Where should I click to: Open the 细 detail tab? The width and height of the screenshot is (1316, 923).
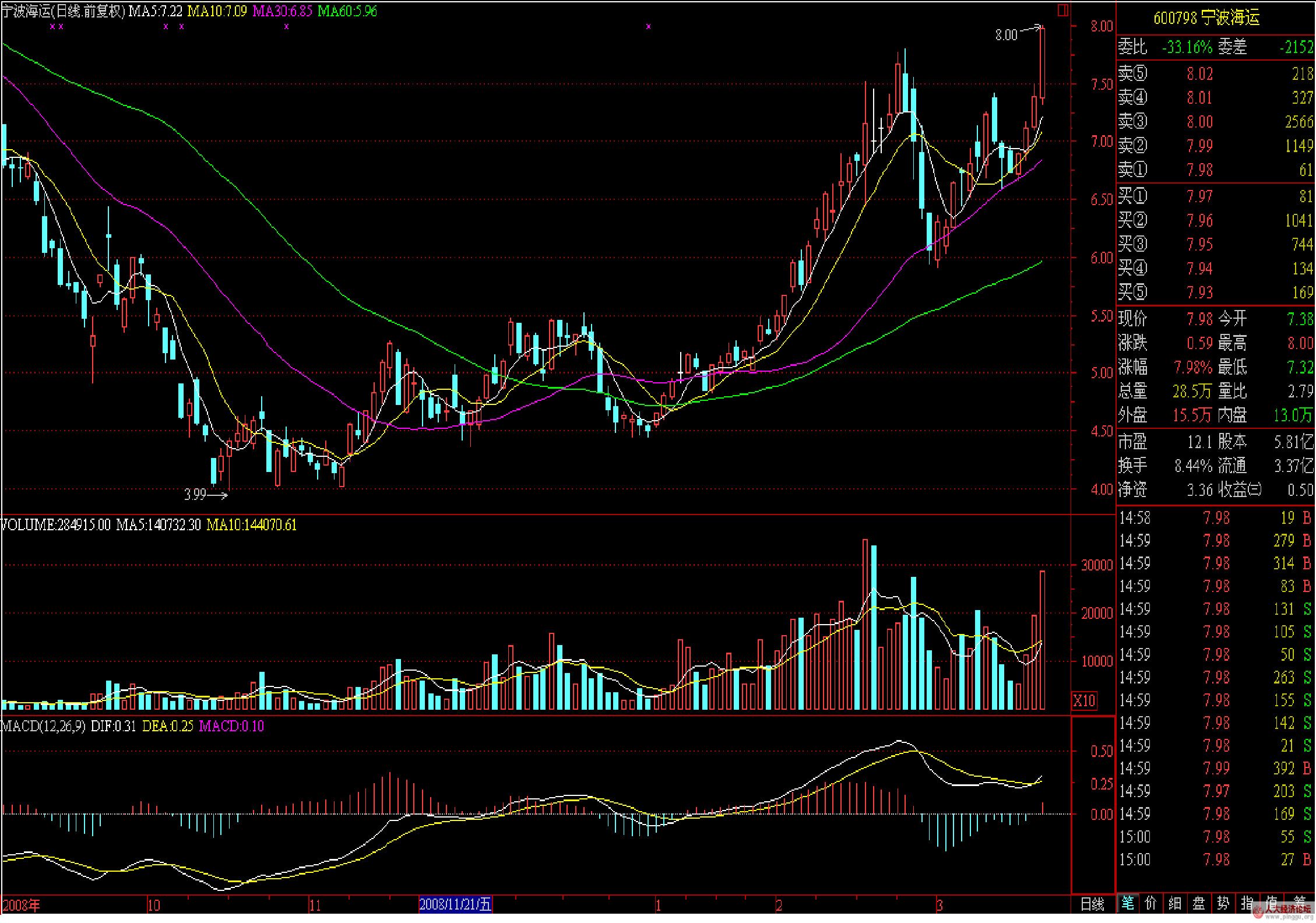point(1175,903)
